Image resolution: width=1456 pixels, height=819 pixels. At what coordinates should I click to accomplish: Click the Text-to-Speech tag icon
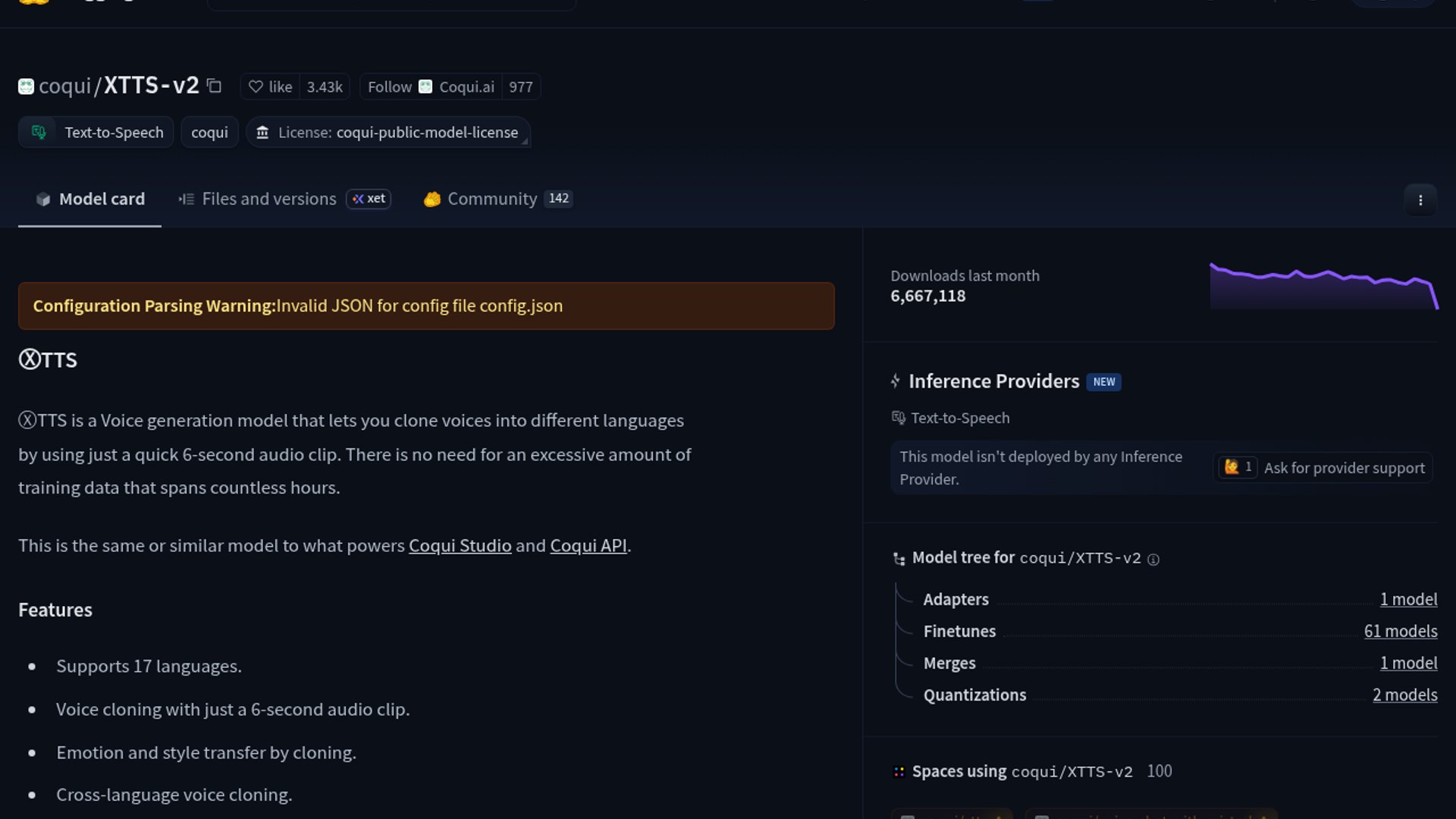tap(39, 132)
